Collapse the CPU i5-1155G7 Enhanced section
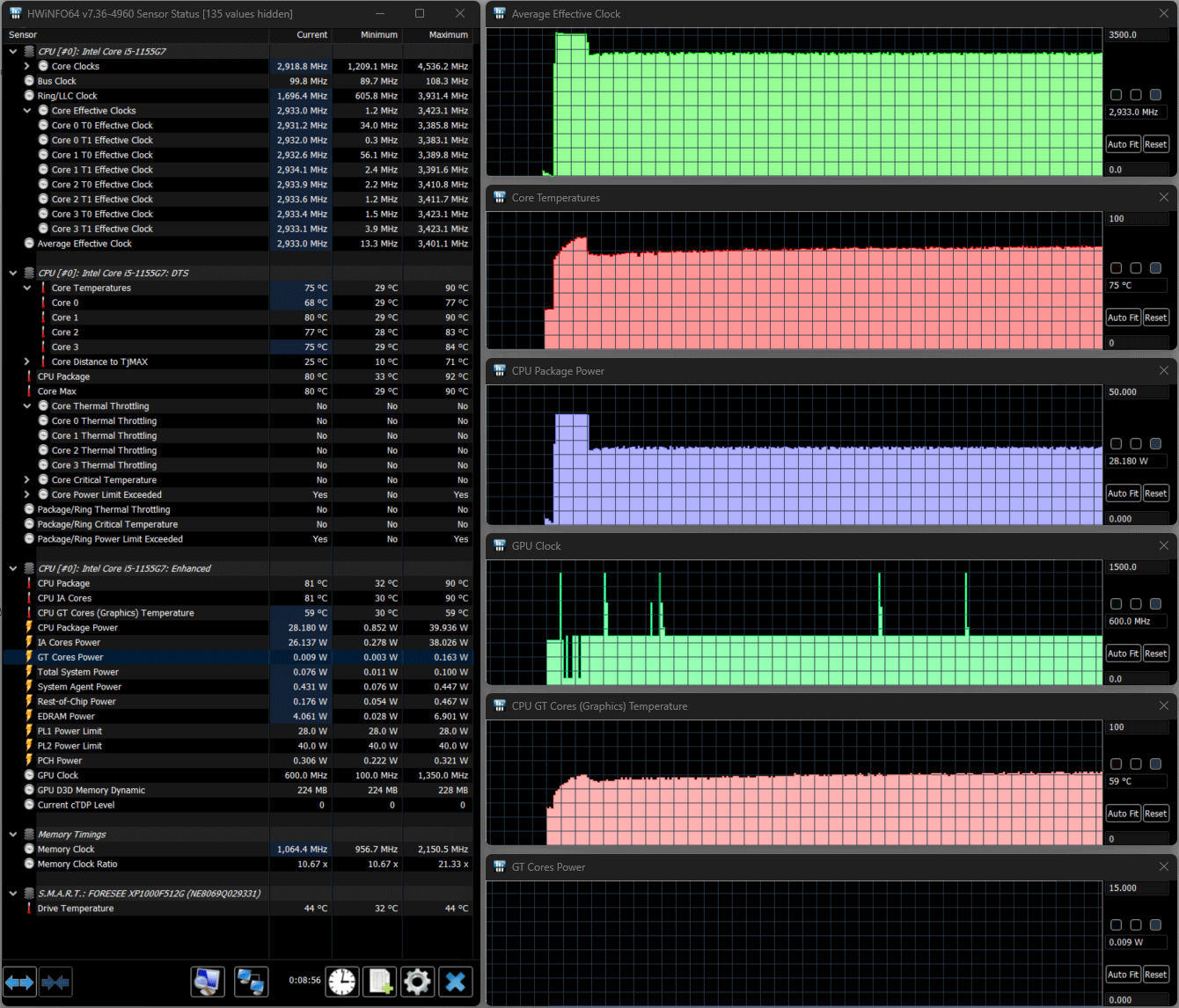1179x1008 pixels. pos(13,568)
